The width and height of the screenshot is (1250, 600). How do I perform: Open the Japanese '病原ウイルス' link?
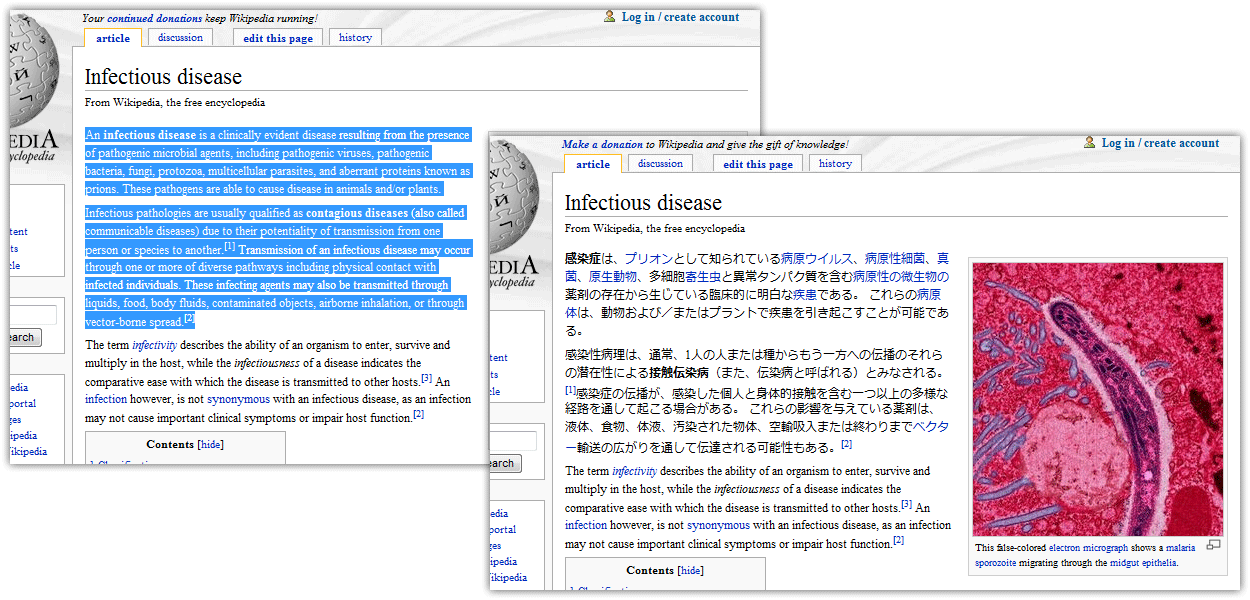click(x=817, y=258)
